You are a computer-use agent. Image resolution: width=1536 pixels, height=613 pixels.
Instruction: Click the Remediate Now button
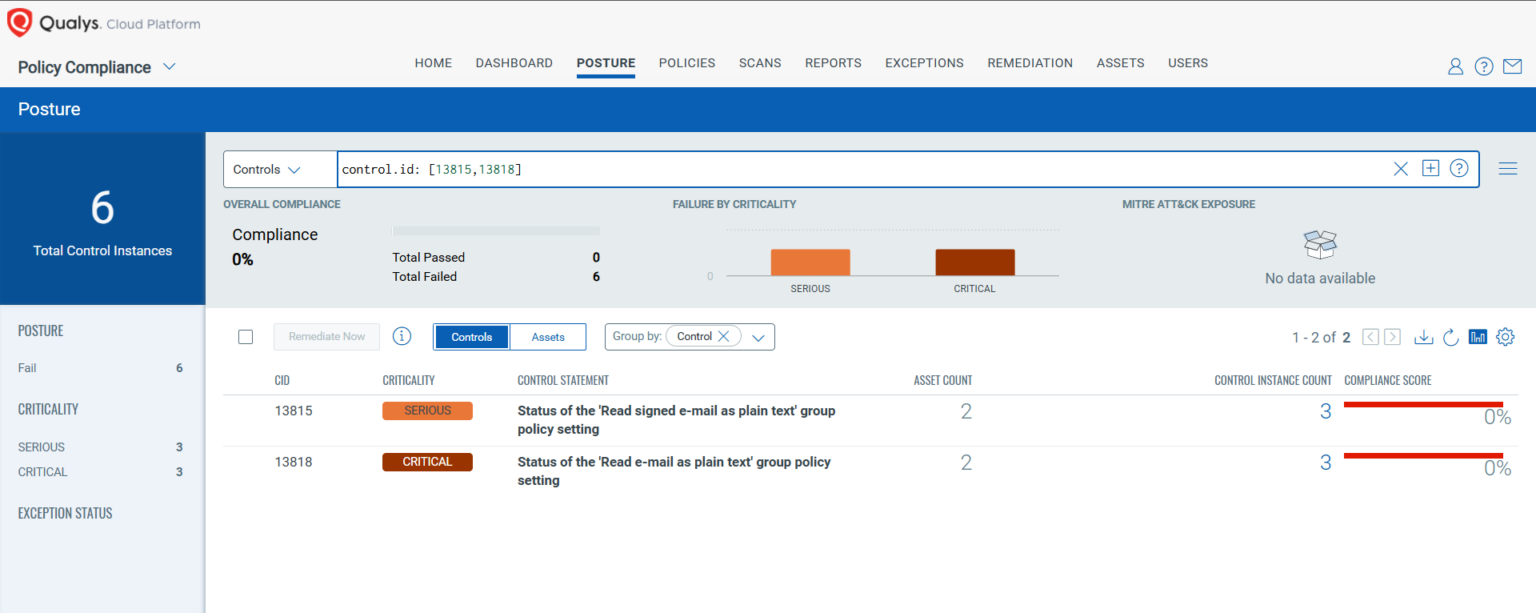pos(327,337)
